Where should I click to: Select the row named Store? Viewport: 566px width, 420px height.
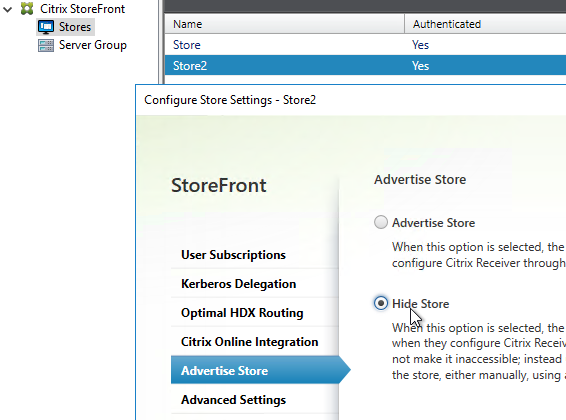(x=365, y=45)
